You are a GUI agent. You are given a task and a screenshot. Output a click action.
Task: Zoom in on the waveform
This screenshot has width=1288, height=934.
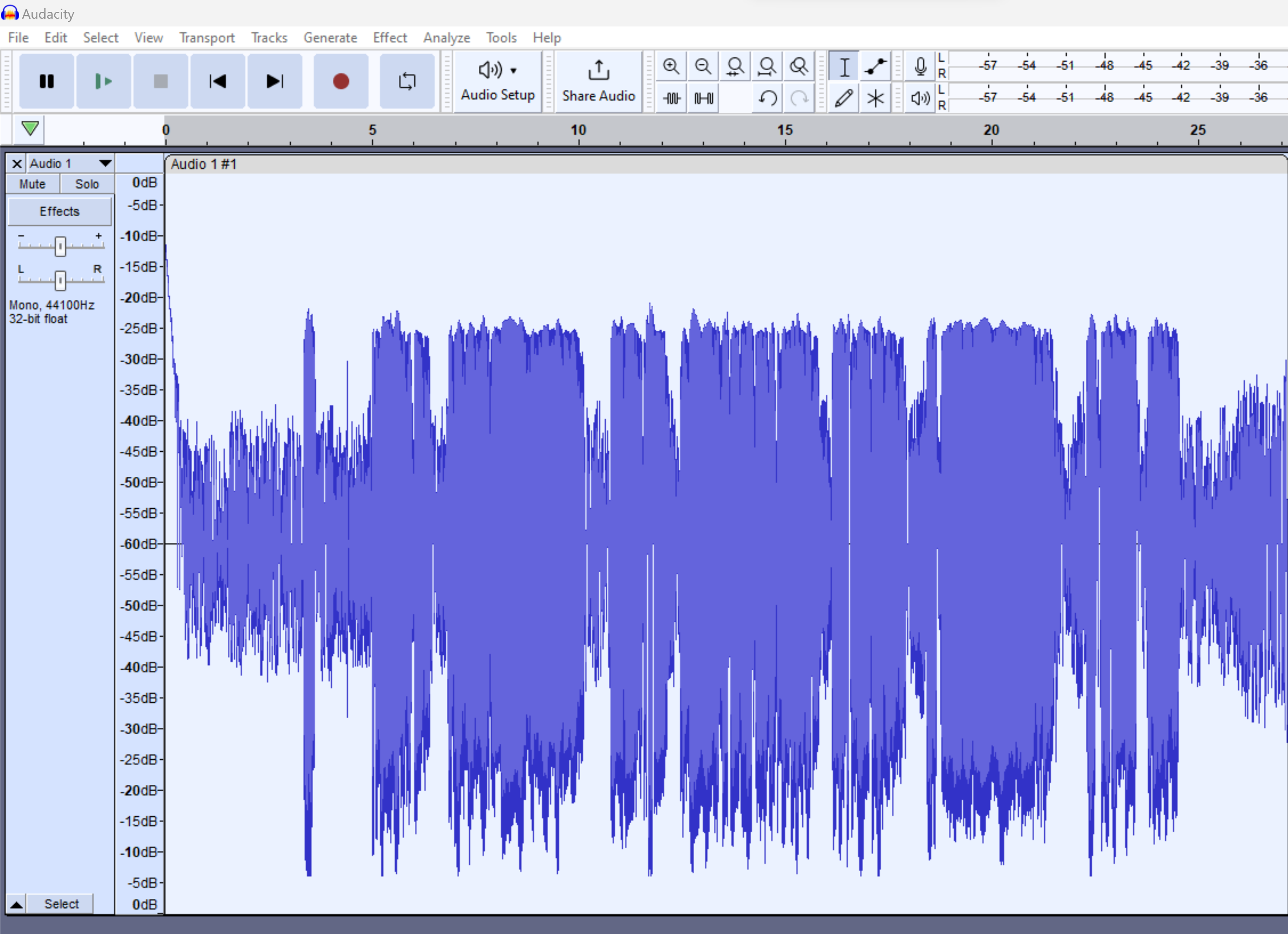tap(671, 67)
